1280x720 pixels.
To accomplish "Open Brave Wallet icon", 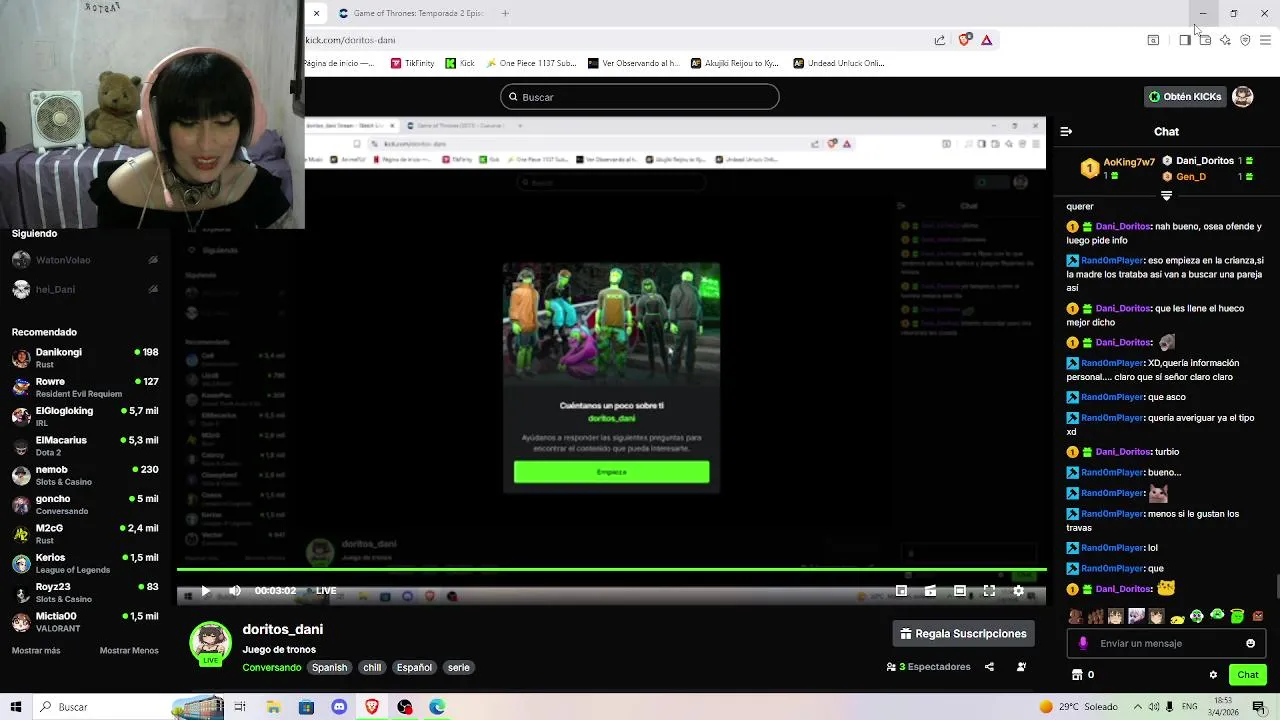I will [x=1205, y=40].
